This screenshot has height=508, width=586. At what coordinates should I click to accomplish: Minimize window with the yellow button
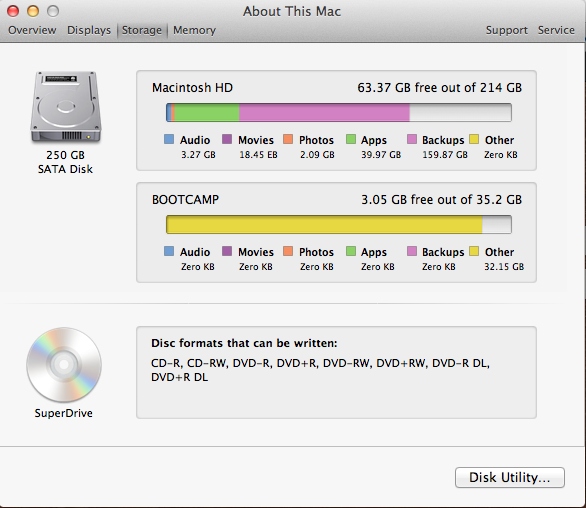point(33,11)
